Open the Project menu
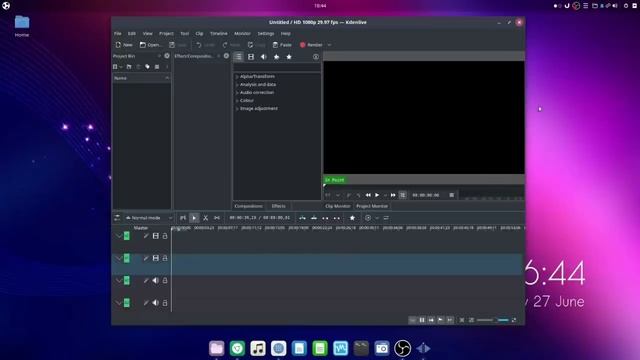The height and width of the screenshot is (360, 640). (x=166, y=33)
